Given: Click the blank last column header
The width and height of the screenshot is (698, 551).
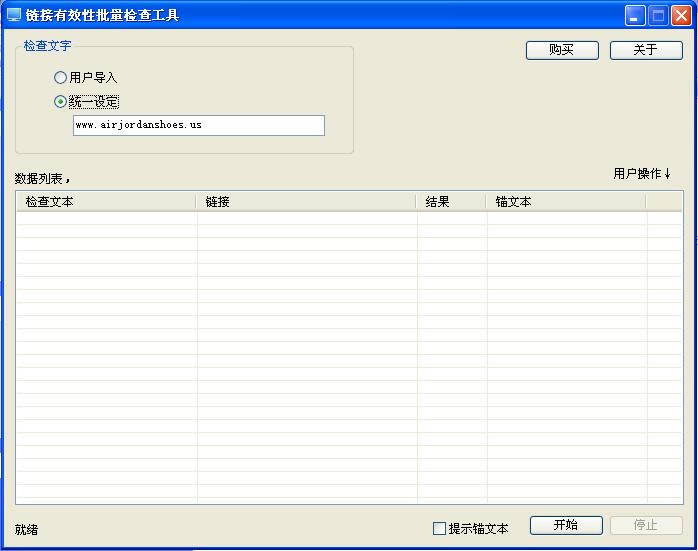Looking at the screenshot, I should tap(664, 202).
